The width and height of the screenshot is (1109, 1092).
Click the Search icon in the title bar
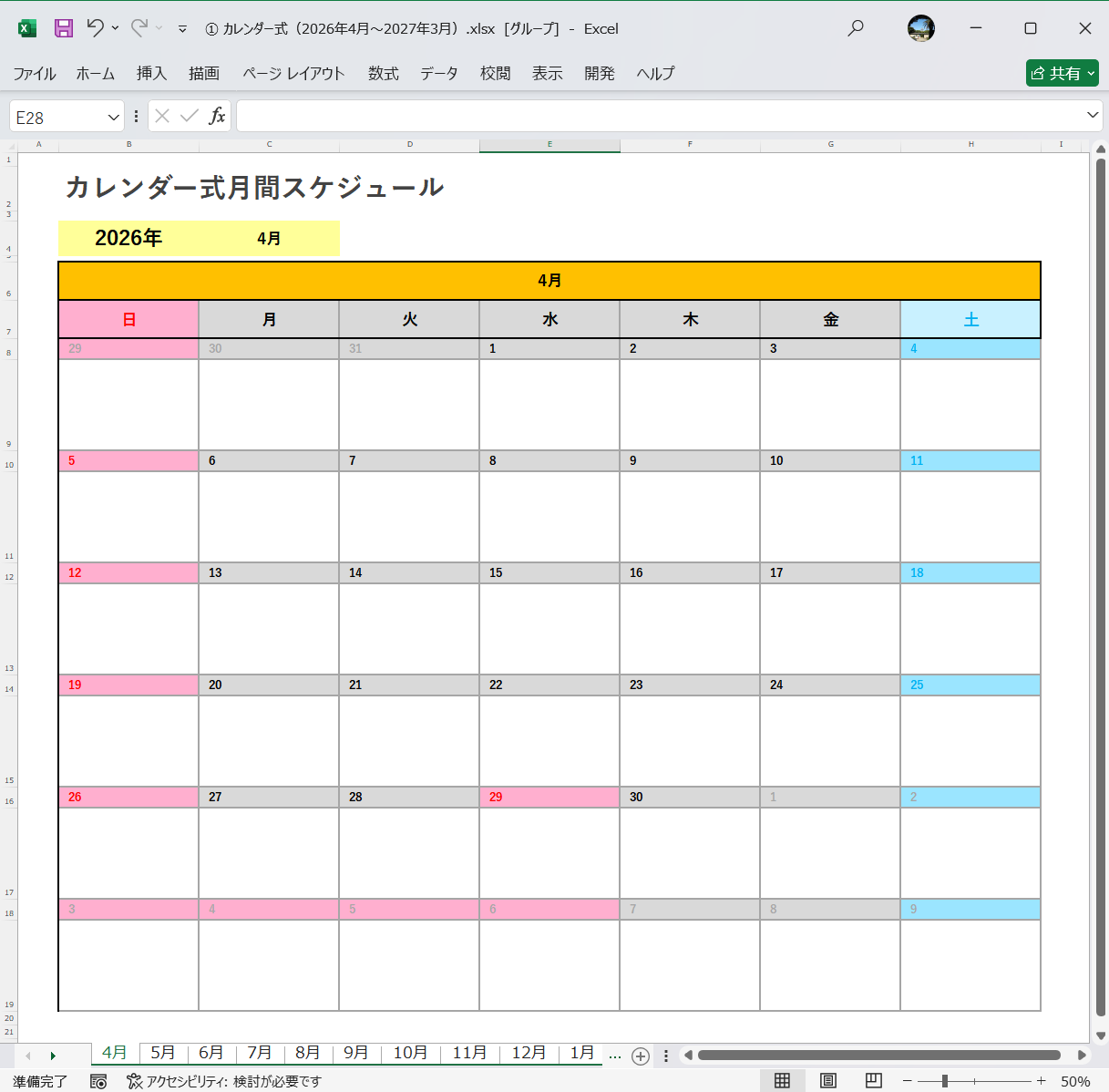pyautogui.click(x=856, y=28)
